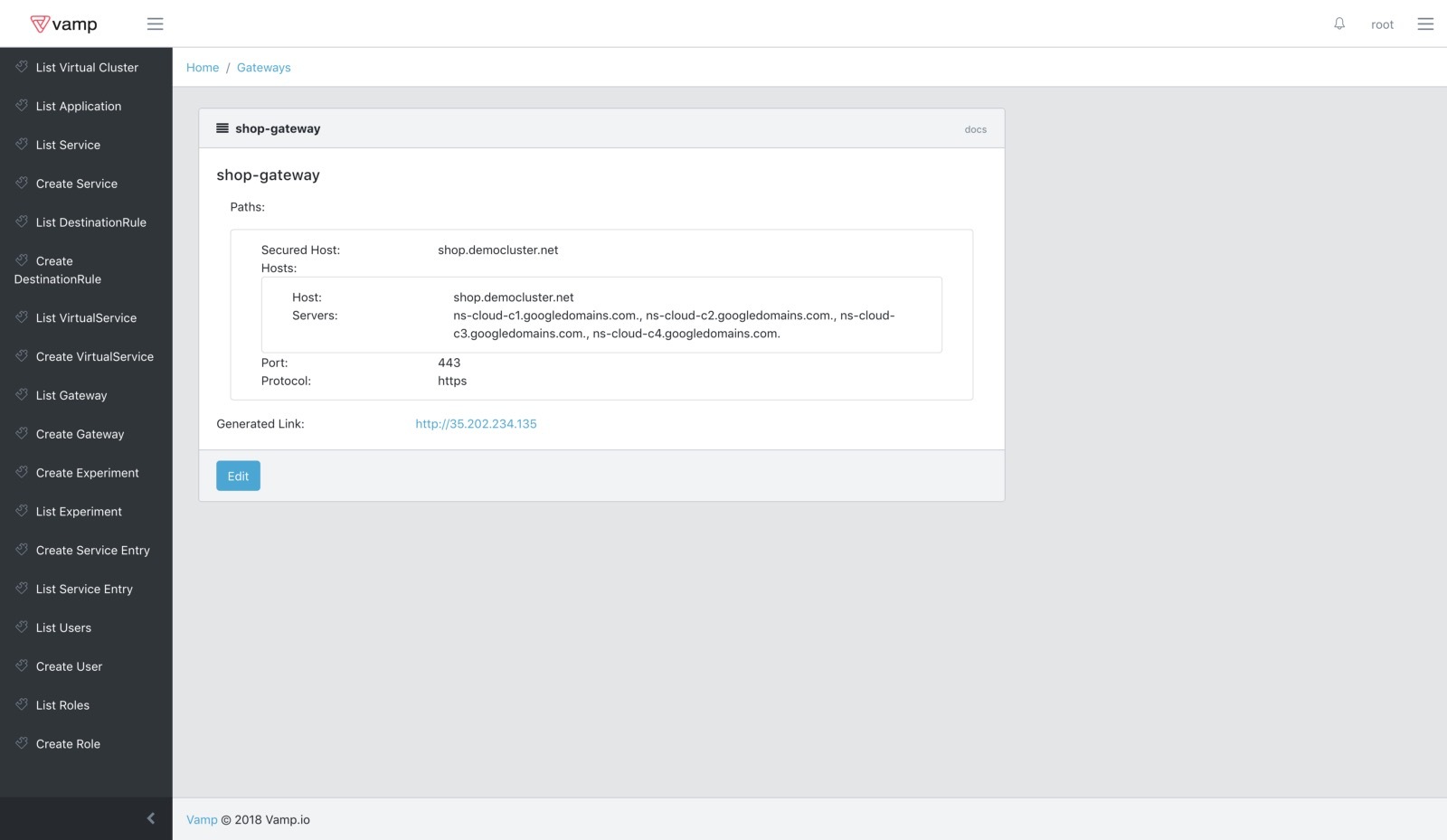Open List Users page
Screen dimensions: 1447x840
point(86,628)
